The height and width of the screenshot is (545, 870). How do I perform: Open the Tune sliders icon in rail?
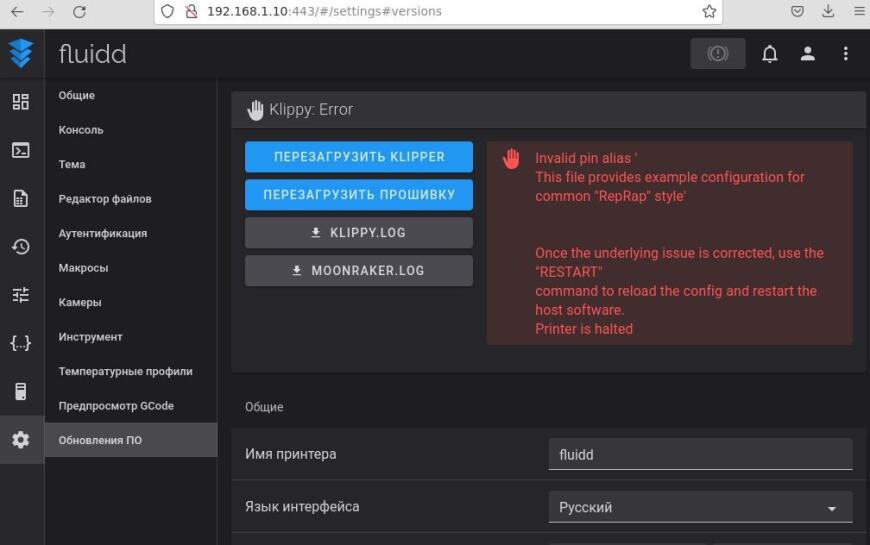[x=21, y=295]
